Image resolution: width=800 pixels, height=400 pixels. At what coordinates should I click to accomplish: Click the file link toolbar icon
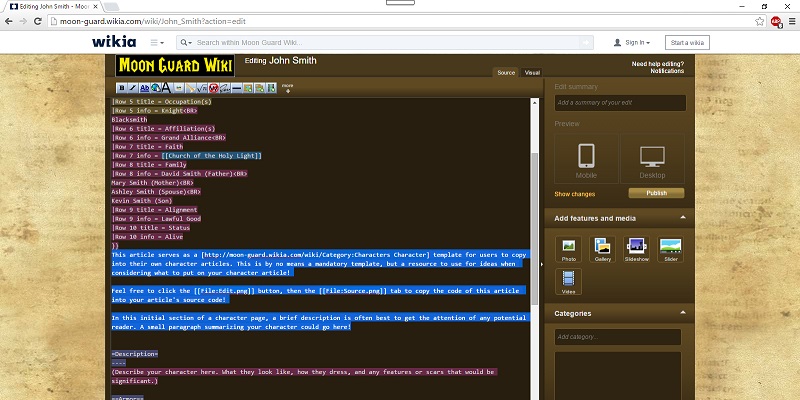pyautogui.click(x=190, y=88)
